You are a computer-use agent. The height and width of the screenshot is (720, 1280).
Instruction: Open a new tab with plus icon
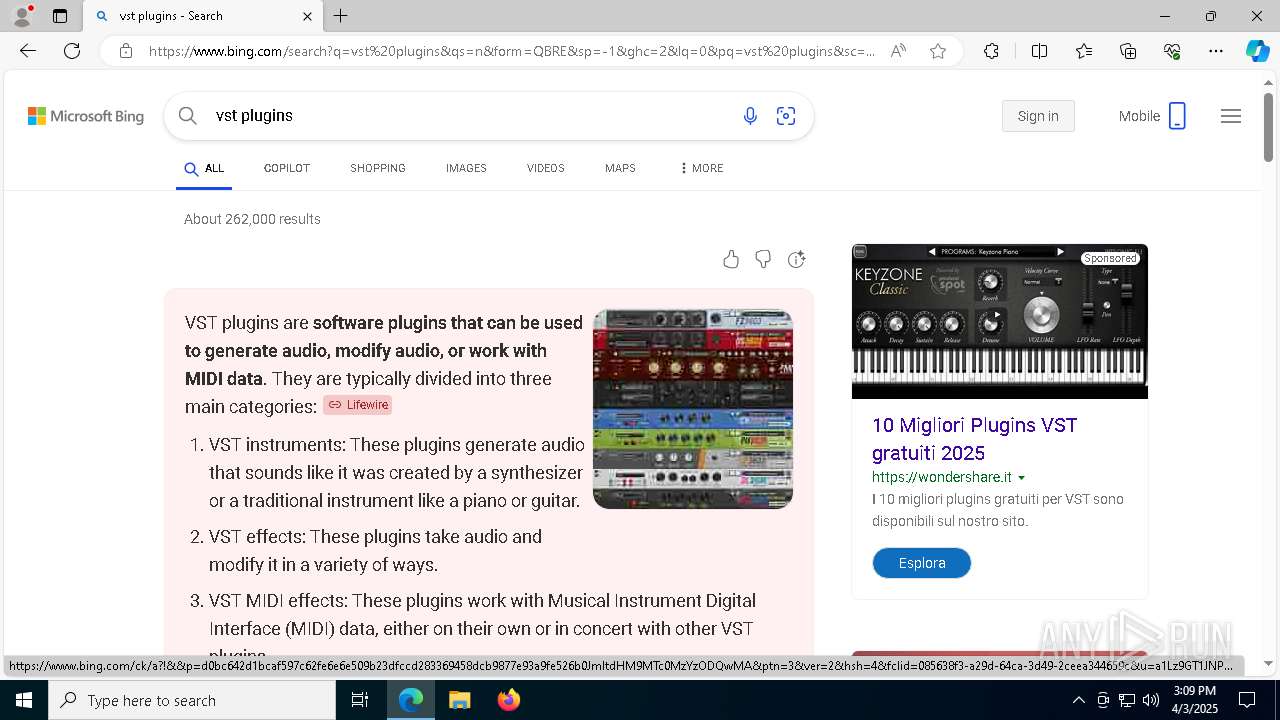(341, 16)
